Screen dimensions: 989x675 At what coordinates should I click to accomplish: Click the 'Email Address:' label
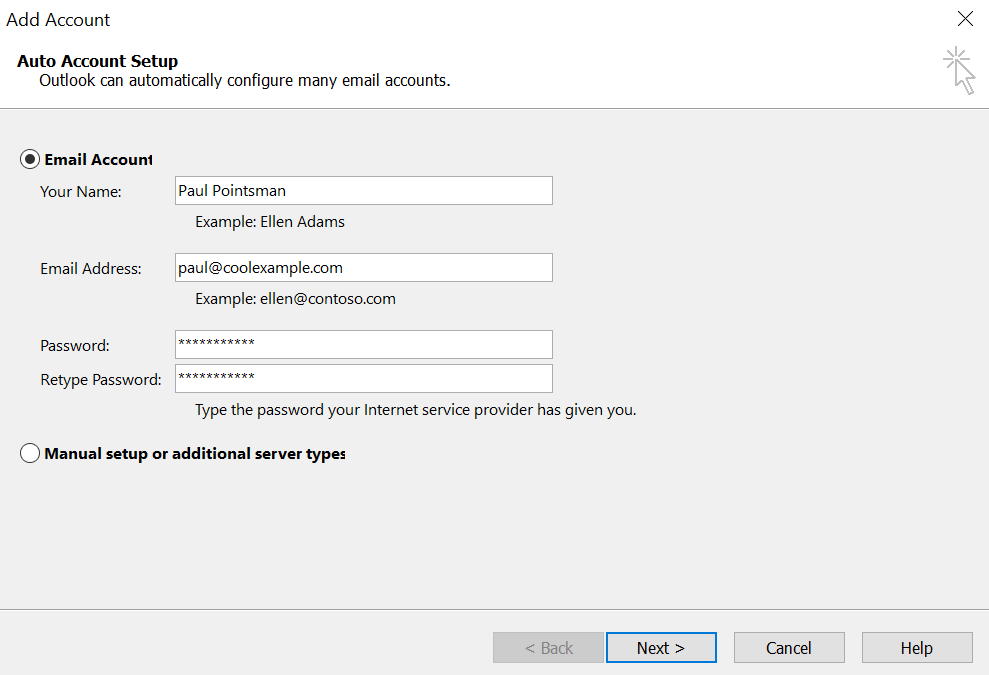[x=91, y=269]
